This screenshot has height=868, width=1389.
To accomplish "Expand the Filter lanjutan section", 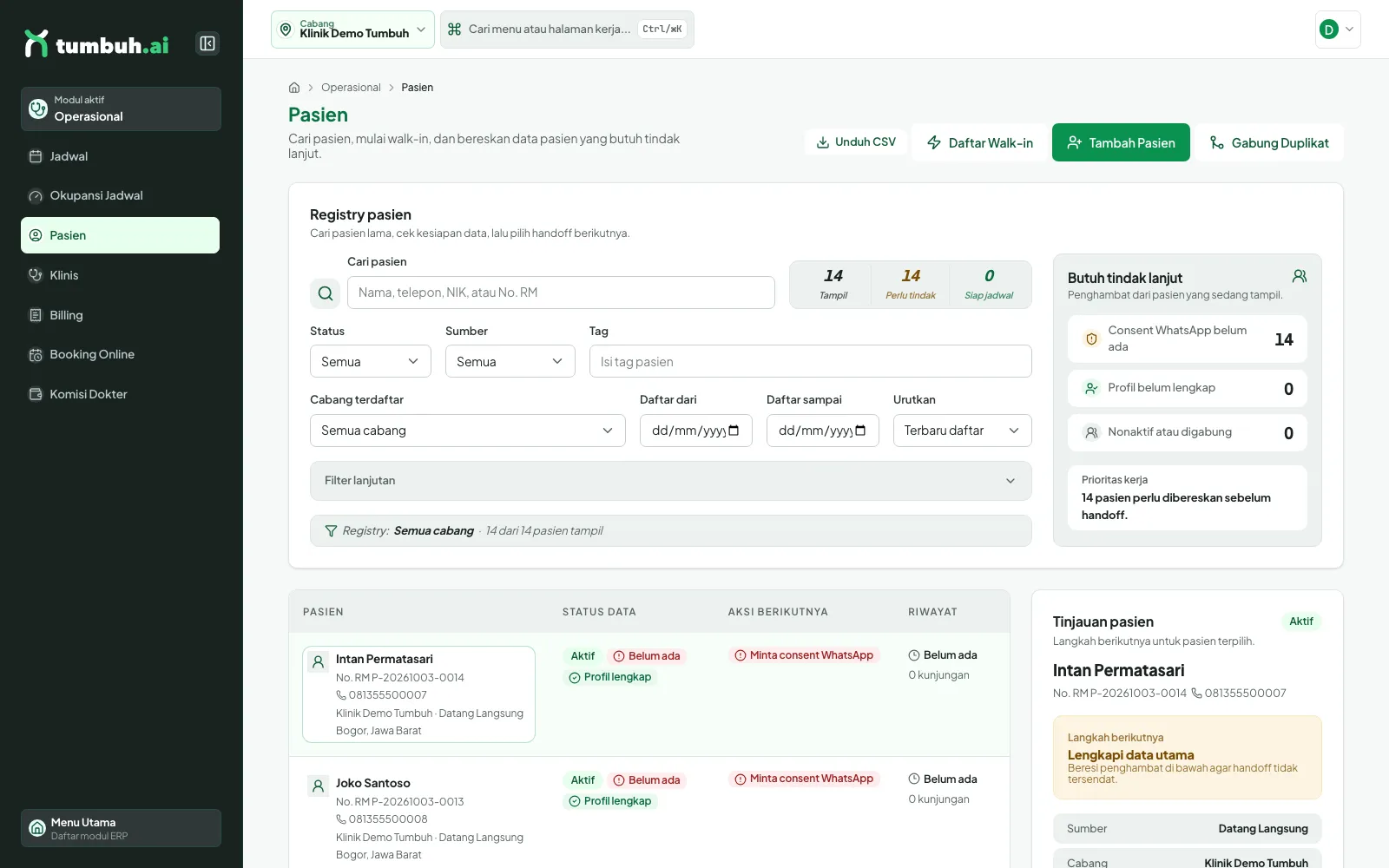I will (x=671, y=481).
